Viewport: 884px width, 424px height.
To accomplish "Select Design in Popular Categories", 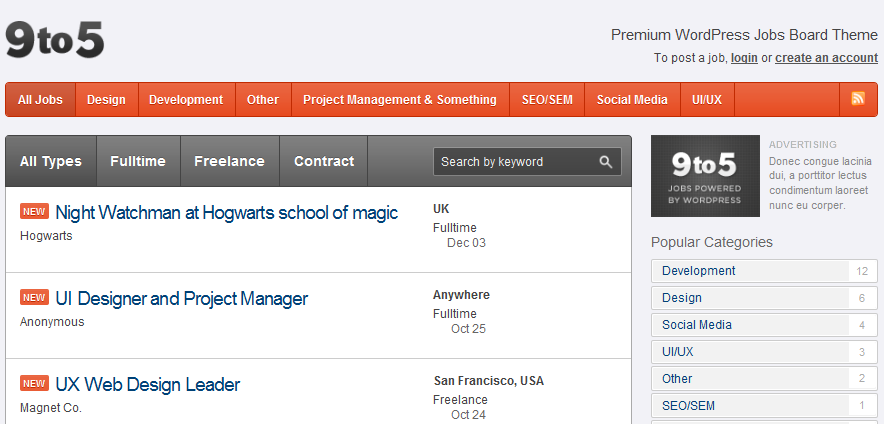I will [x=764, y=298].
